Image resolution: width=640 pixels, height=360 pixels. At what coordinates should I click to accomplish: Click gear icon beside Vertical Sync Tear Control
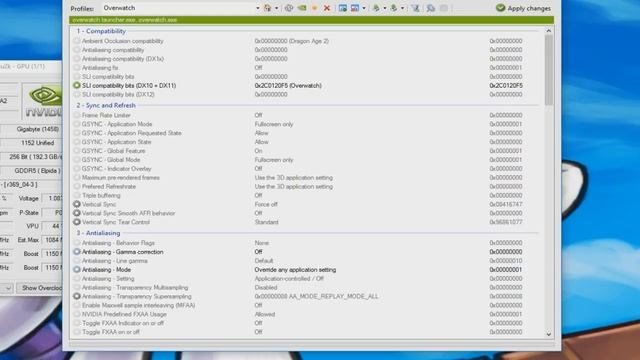[x=77, y=222]
